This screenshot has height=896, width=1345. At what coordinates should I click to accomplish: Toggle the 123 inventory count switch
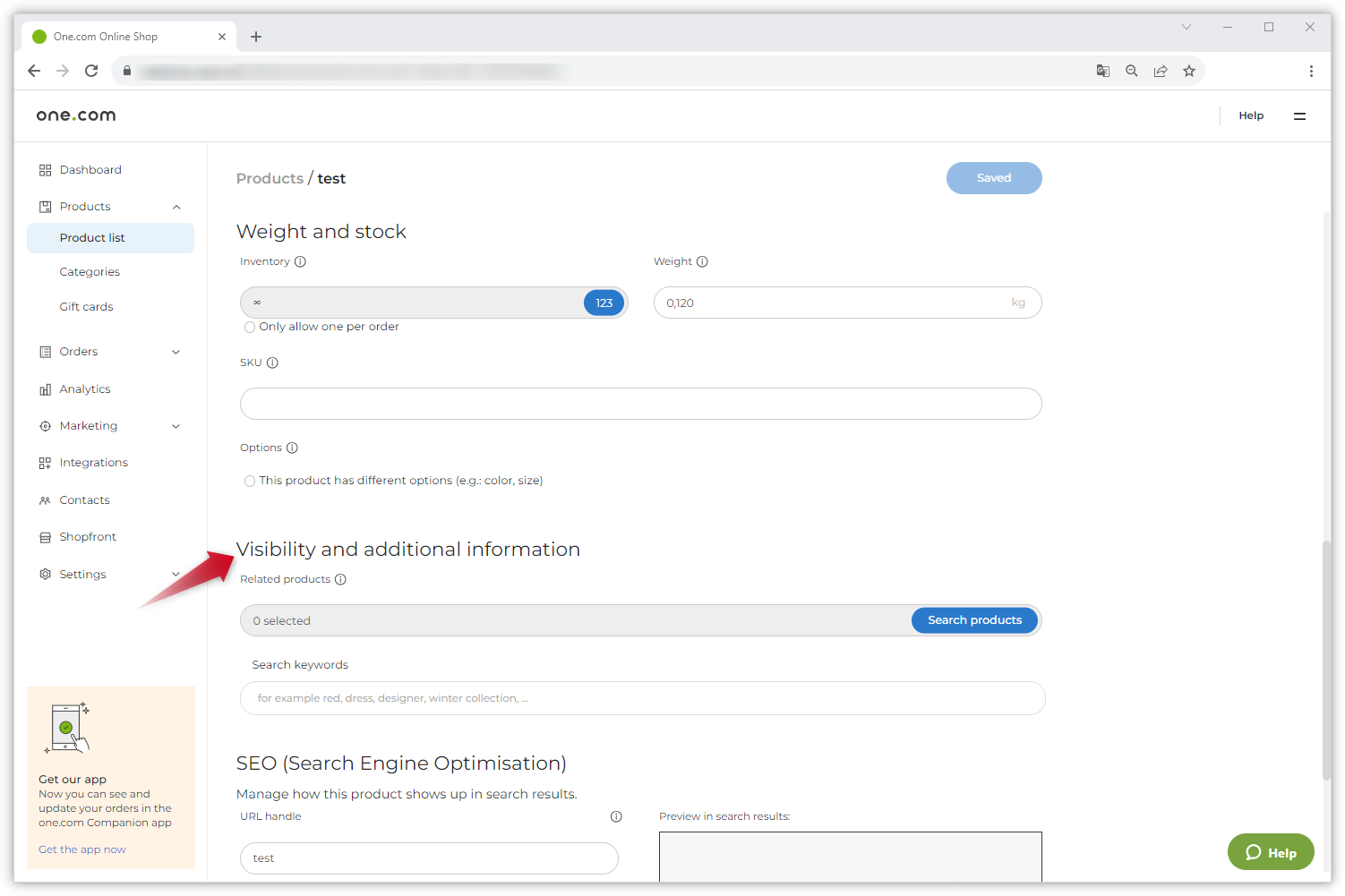[x=604, y=303]
